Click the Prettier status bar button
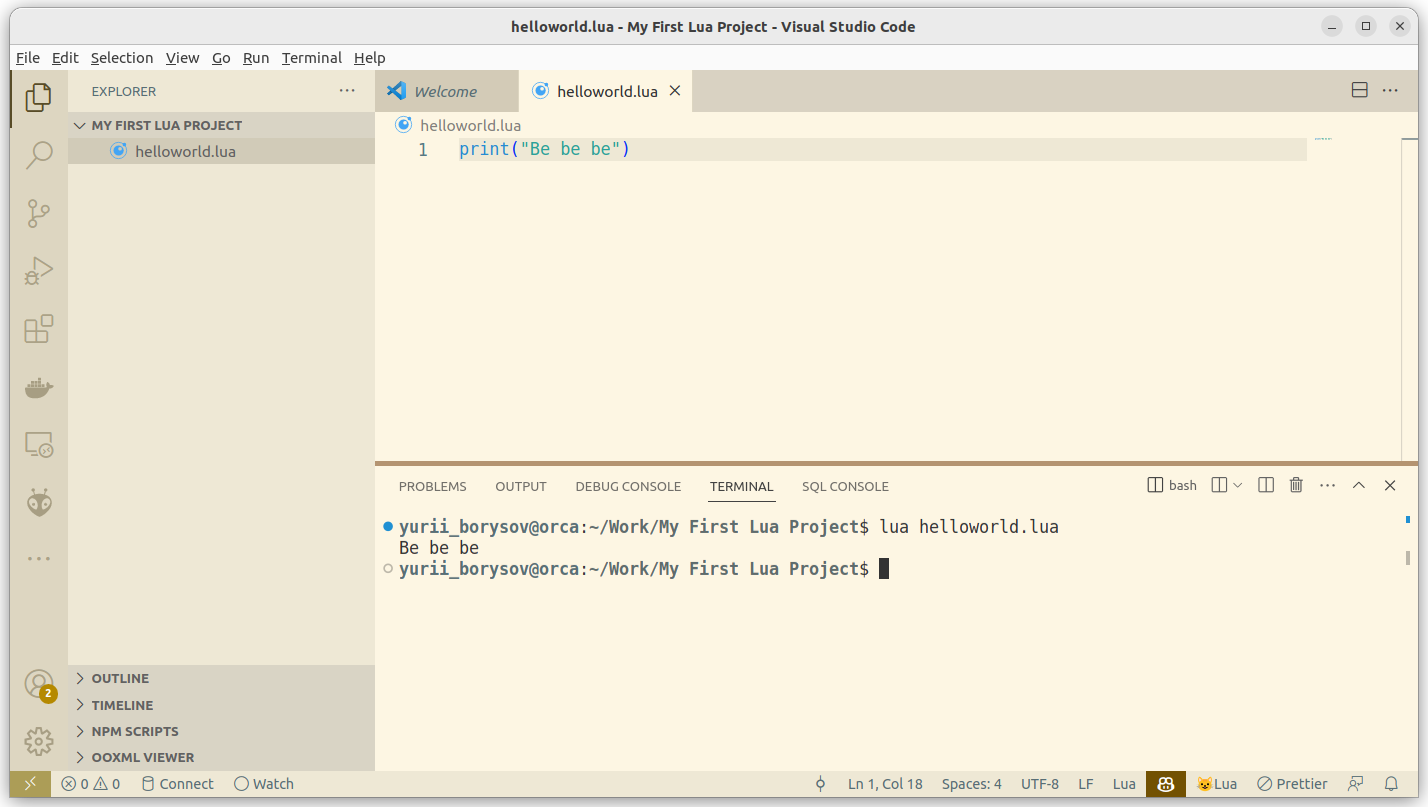The width and height of the screenshot is (1428, 807). [x=1292, y=784]
